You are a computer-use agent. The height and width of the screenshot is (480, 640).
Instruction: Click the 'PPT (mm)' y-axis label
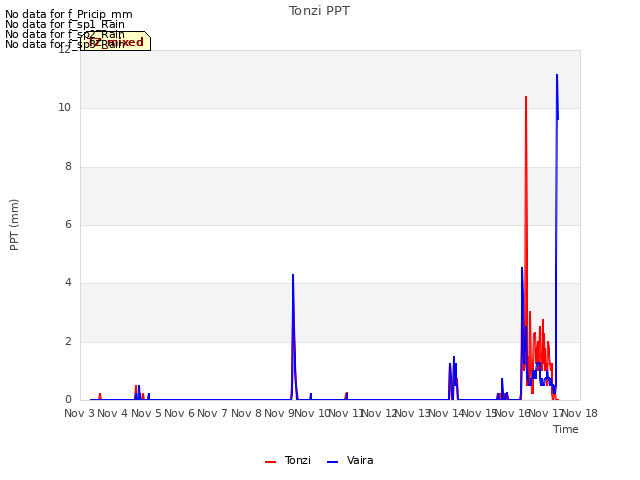(14, 225)
